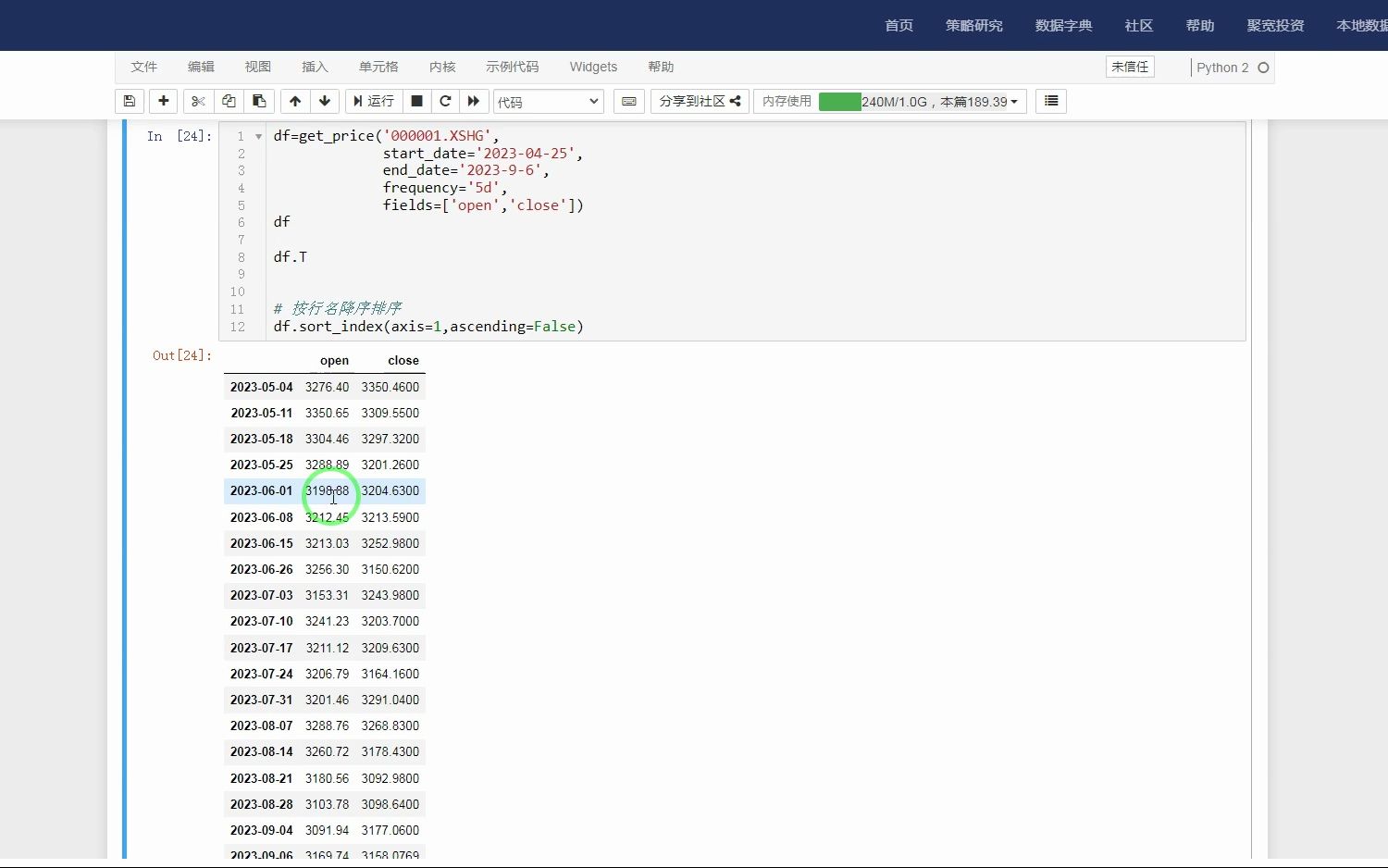Click the open column header
This screenshot has width=1388, height=868.
tap(334, 361)
